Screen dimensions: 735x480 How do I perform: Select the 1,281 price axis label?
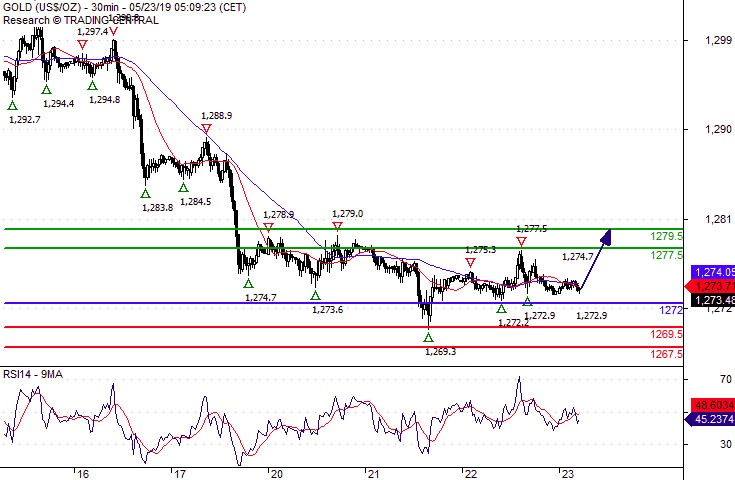[x=718, y=219]
